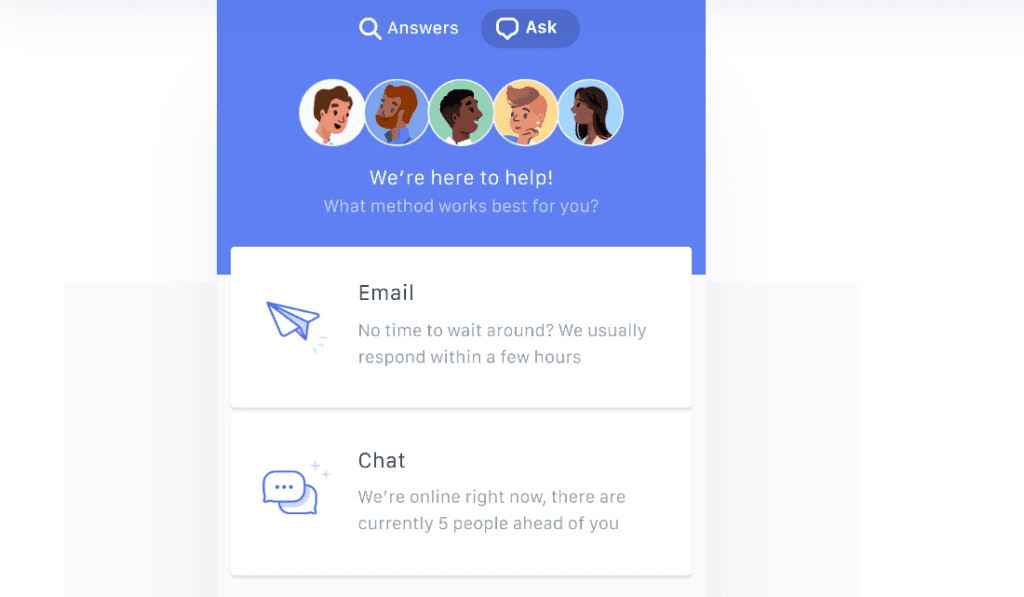This screenshot has height=597, width=1024.
Task: Click the speech bubble Ask icon
Action: point(507,28)
